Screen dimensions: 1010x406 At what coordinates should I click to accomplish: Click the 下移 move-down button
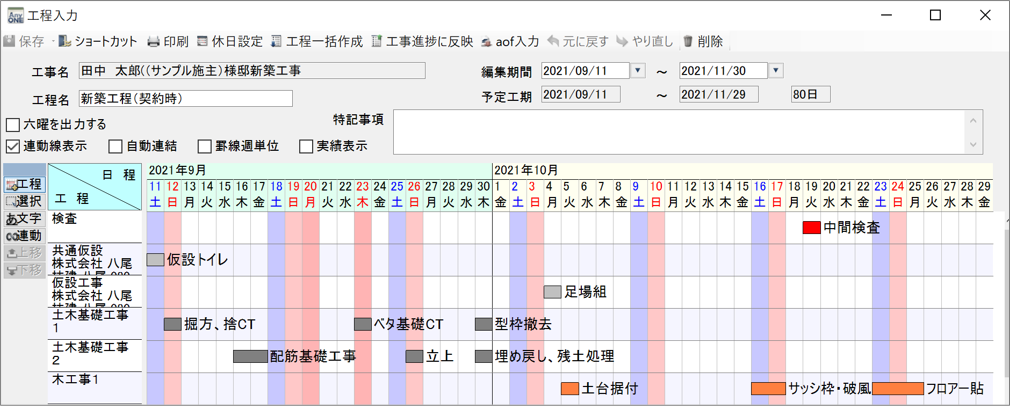(x=24, y=270)
